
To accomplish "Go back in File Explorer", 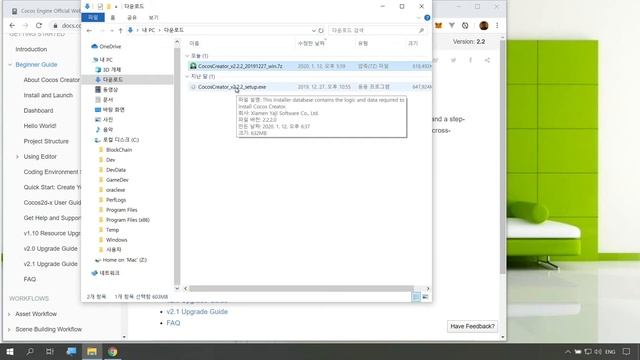I will [x=89, y=30].
